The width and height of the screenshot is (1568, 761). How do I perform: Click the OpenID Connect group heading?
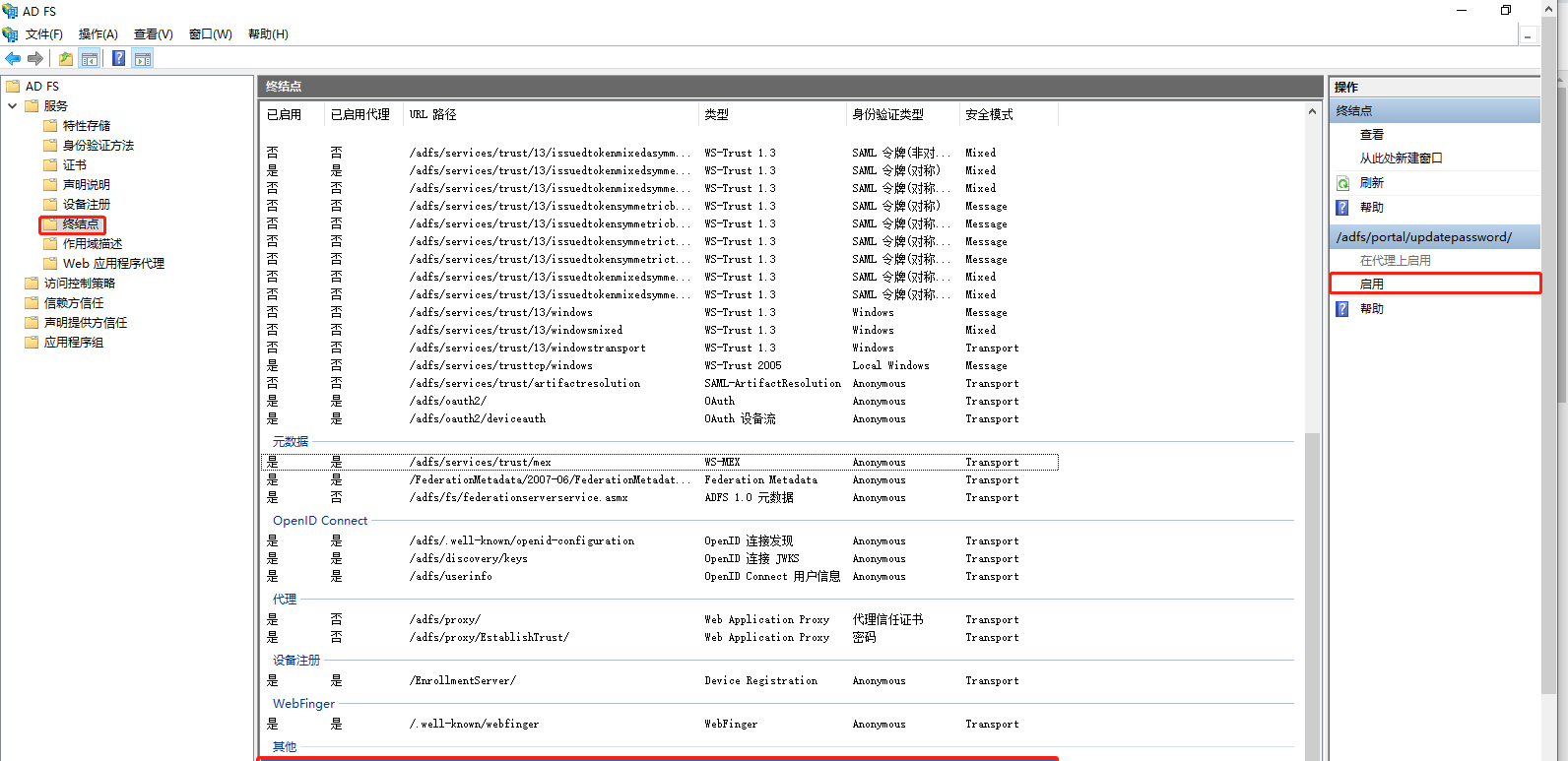(320, 521)
